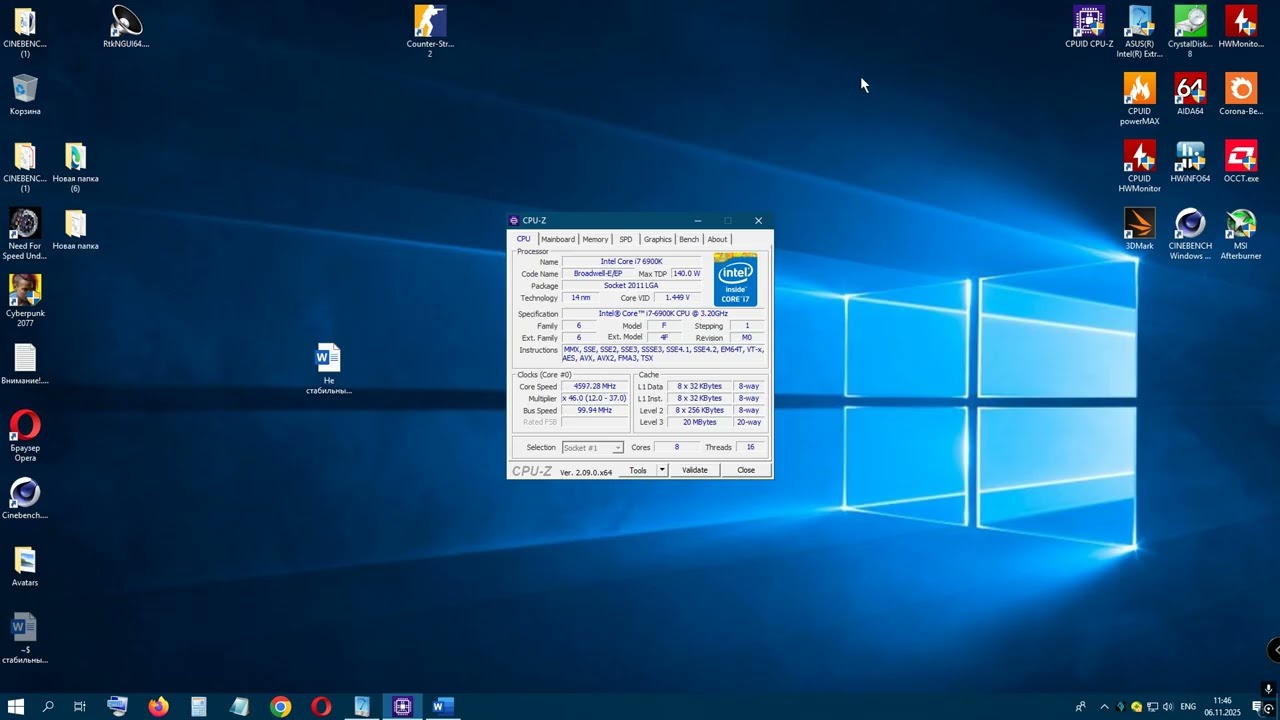Click the Core VID value 1.449 V
Image resolution: width=1280 pixels, height=720 pixels.
tap(677, 298)
